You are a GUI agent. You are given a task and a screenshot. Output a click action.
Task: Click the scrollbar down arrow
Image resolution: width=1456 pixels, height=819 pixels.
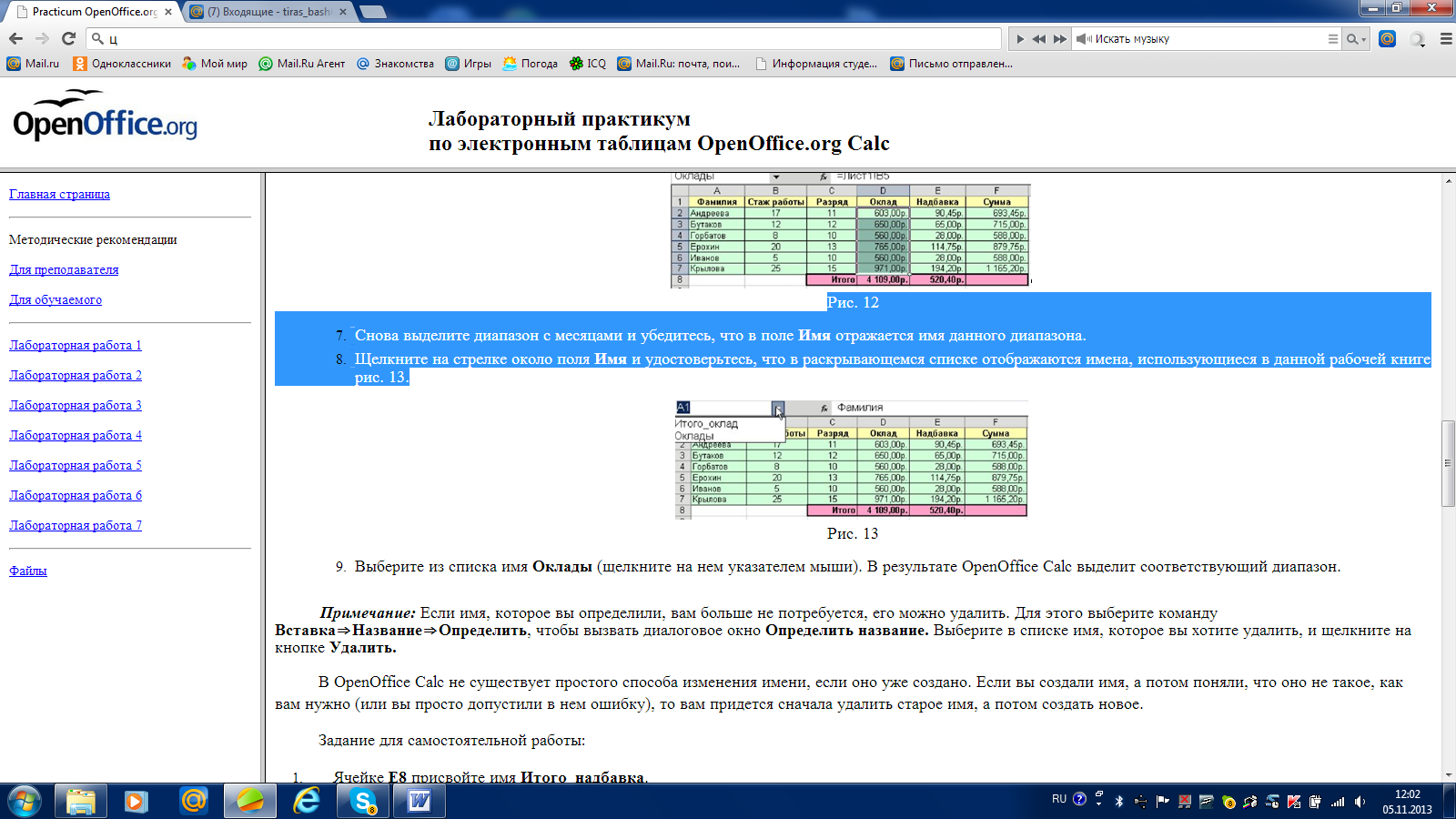pyautogui.click(x=1448, y=775)
